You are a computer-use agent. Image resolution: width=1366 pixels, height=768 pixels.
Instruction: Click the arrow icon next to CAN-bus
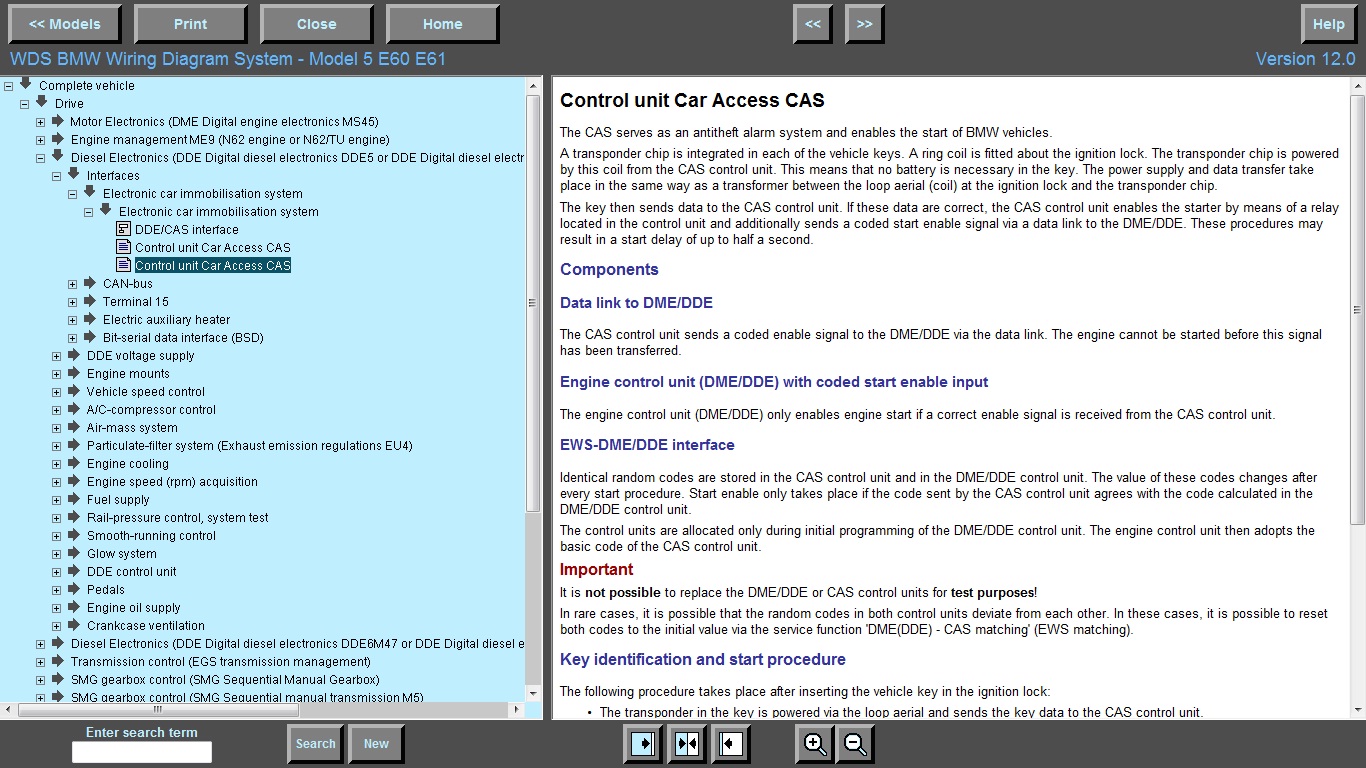(x=90, y=282)
